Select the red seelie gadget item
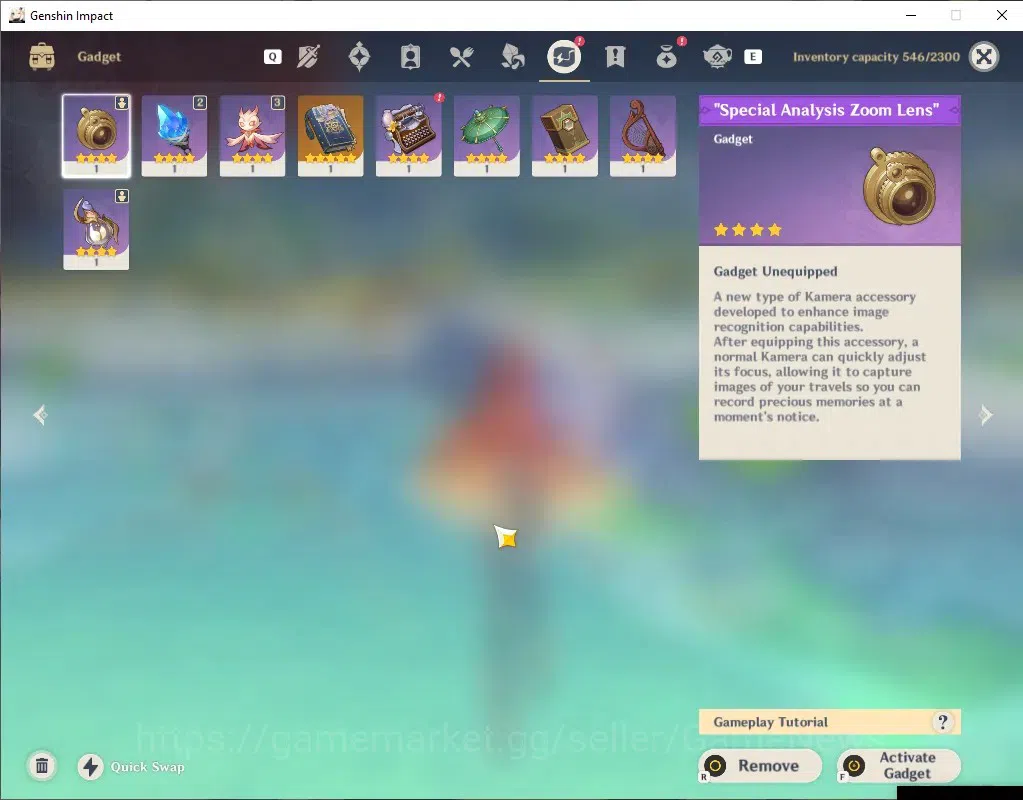 click(252, 136)
